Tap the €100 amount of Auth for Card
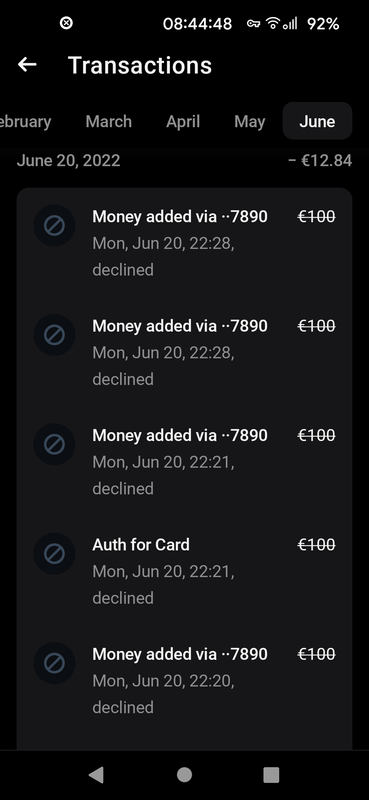This screenshot has width=369, height=800. 316,544
